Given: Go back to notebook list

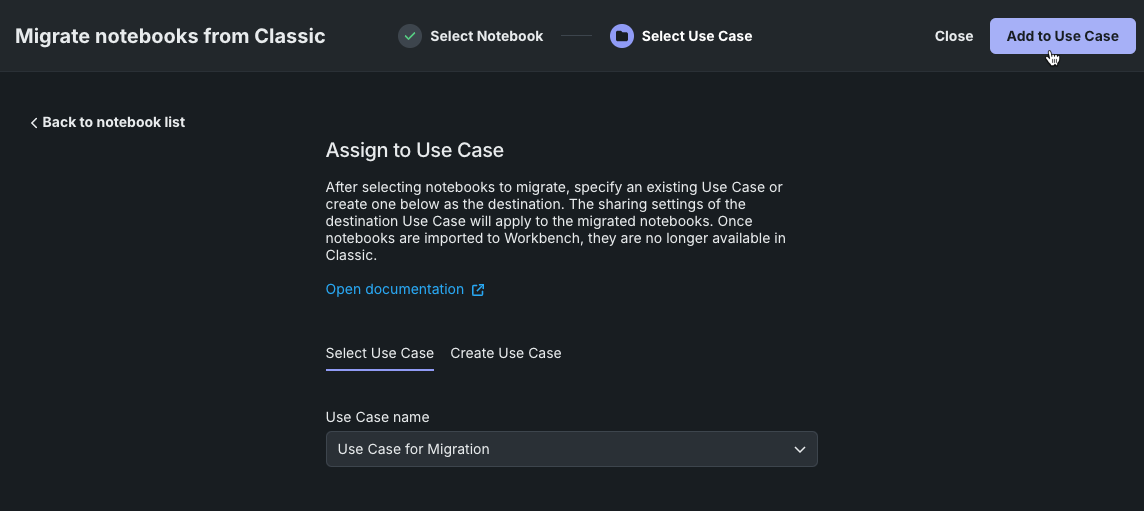Looking at the screenshot, I should [x=113, y=122].
